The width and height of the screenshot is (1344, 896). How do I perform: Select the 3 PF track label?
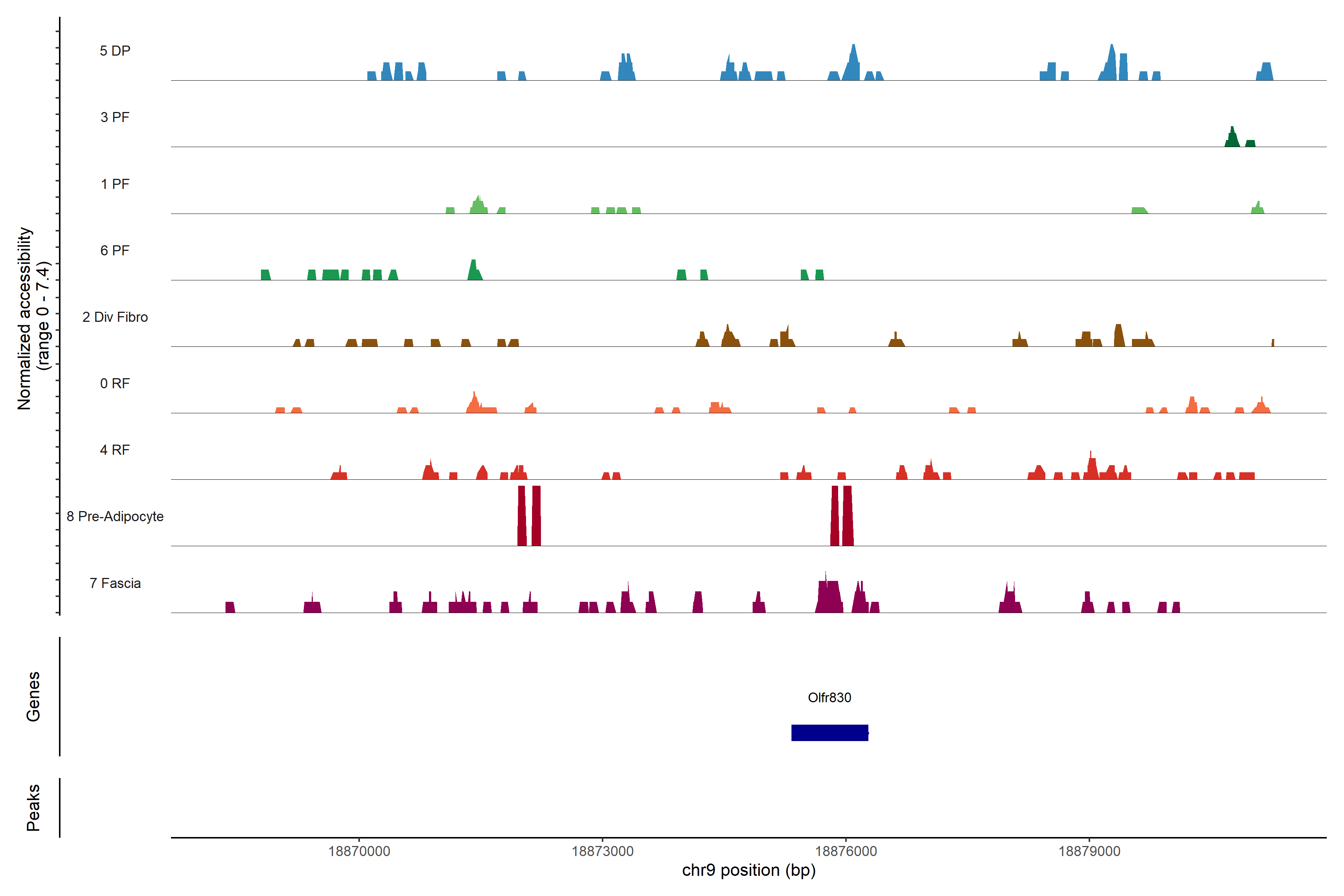point(115,117)
